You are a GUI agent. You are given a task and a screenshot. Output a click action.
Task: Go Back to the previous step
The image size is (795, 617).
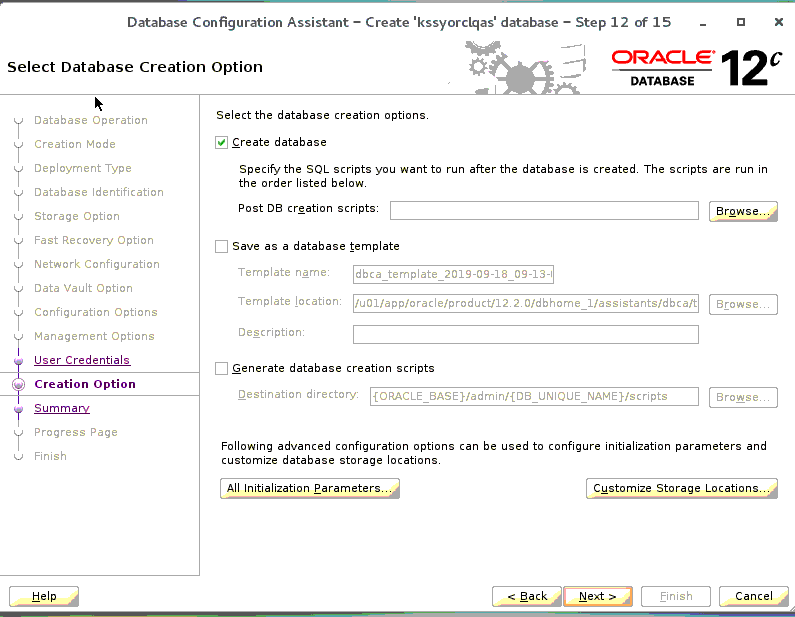coord(527,596)
